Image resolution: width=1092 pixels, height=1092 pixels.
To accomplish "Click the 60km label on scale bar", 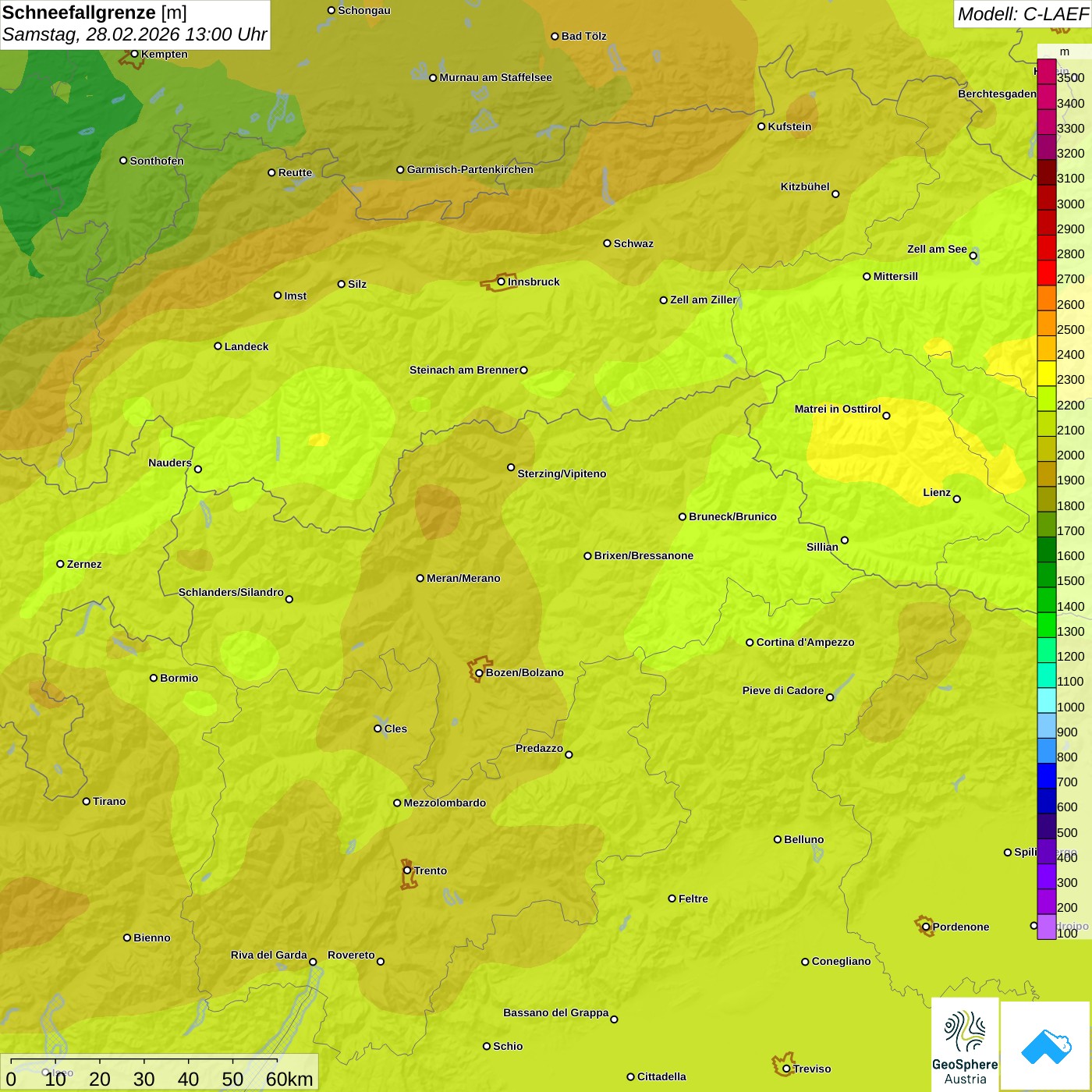I will pyautogui.click(x=289, y=1079).
